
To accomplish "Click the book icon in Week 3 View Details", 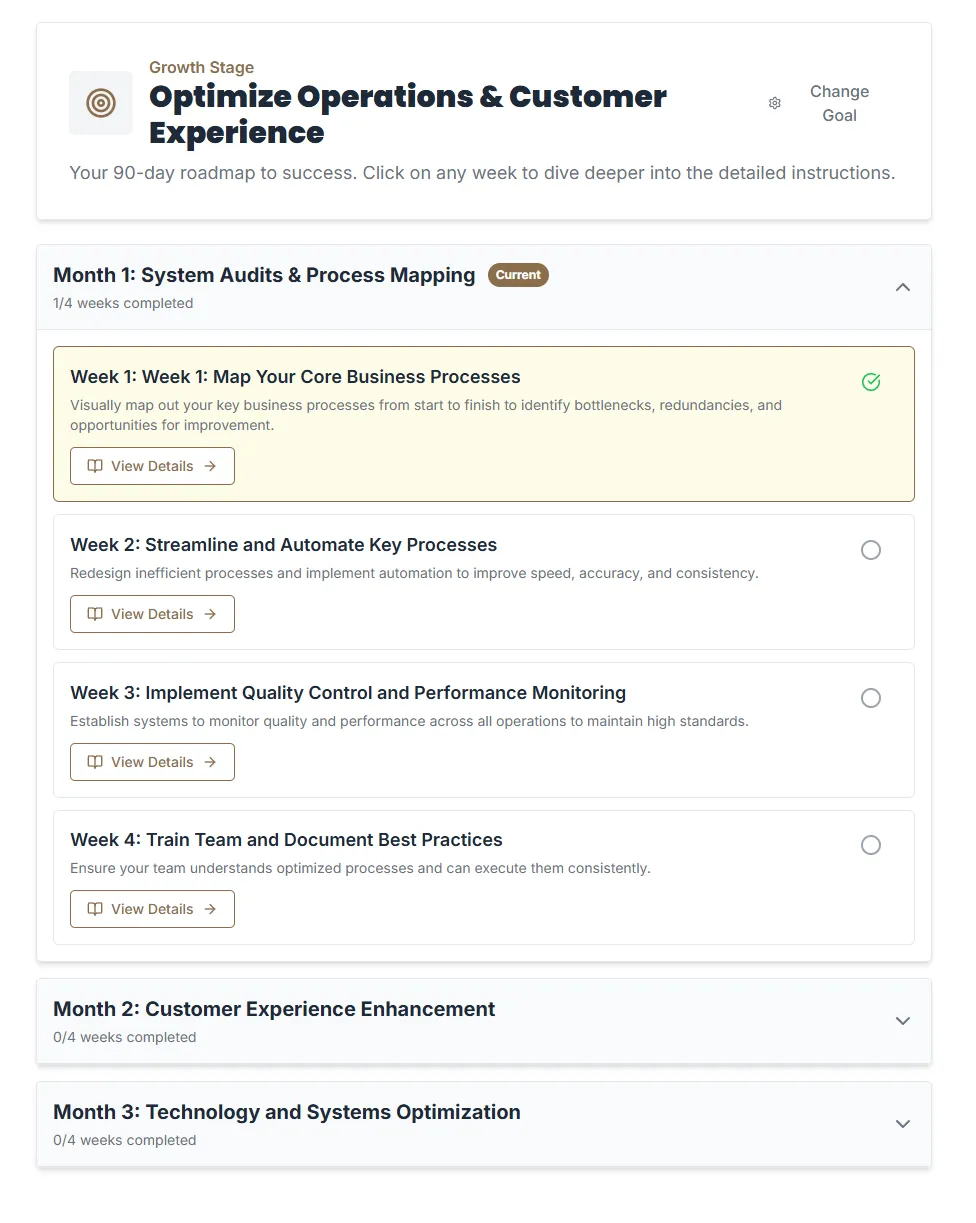I will click(x=95, y=762).
